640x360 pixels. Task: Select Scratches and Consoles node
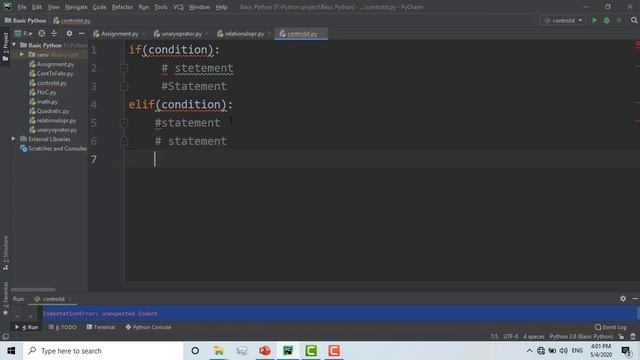[x=53, y=149]
